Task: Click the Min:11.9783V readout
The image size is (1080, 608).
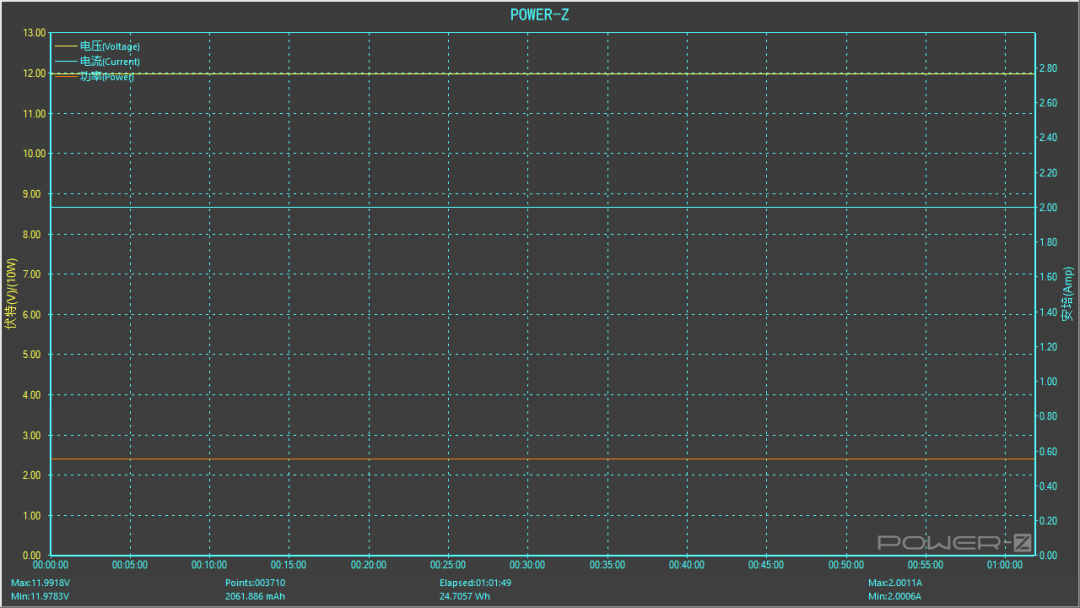Action: point(40,596)
